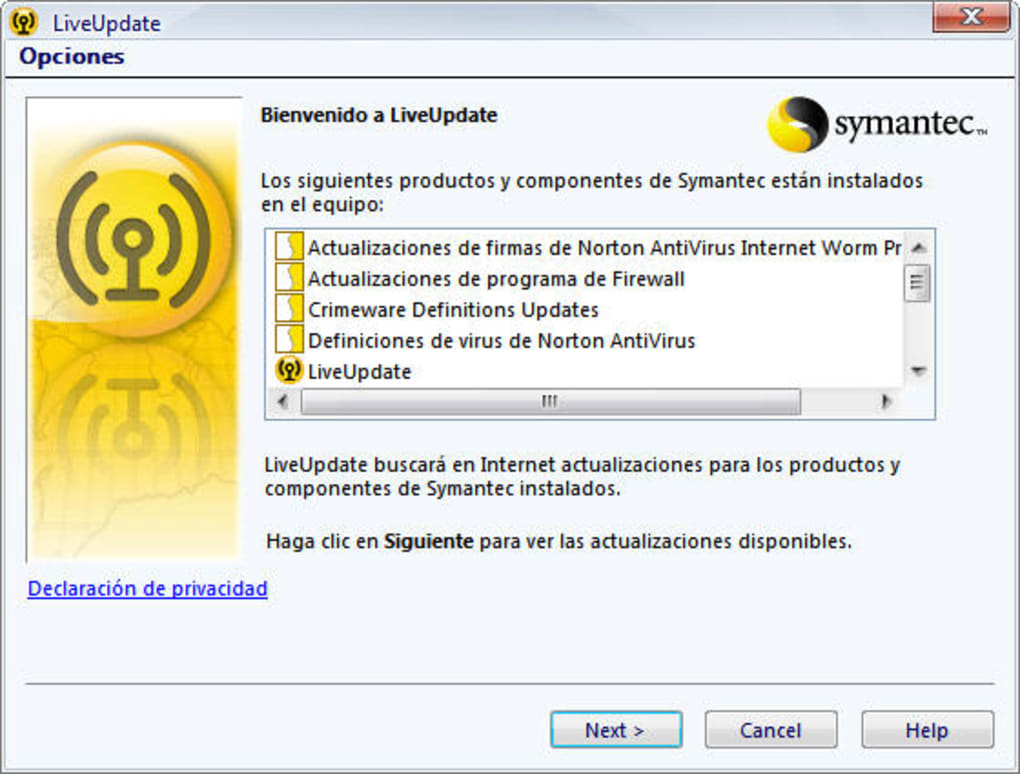Open the Declaración de privacidad link

coord(148,588)
